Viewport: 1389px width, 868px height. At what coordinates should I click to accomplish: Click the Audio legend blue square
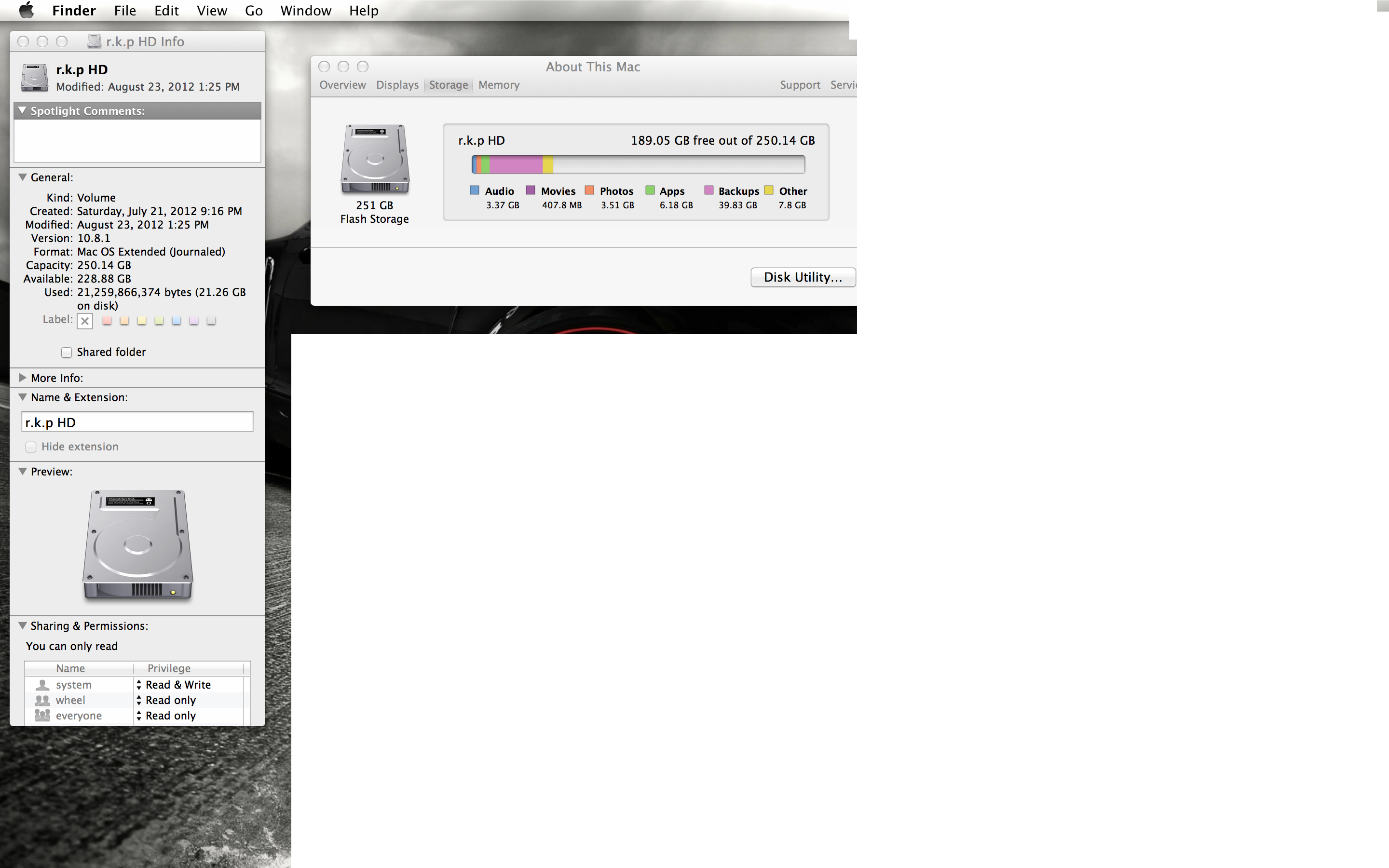[475, 190]
